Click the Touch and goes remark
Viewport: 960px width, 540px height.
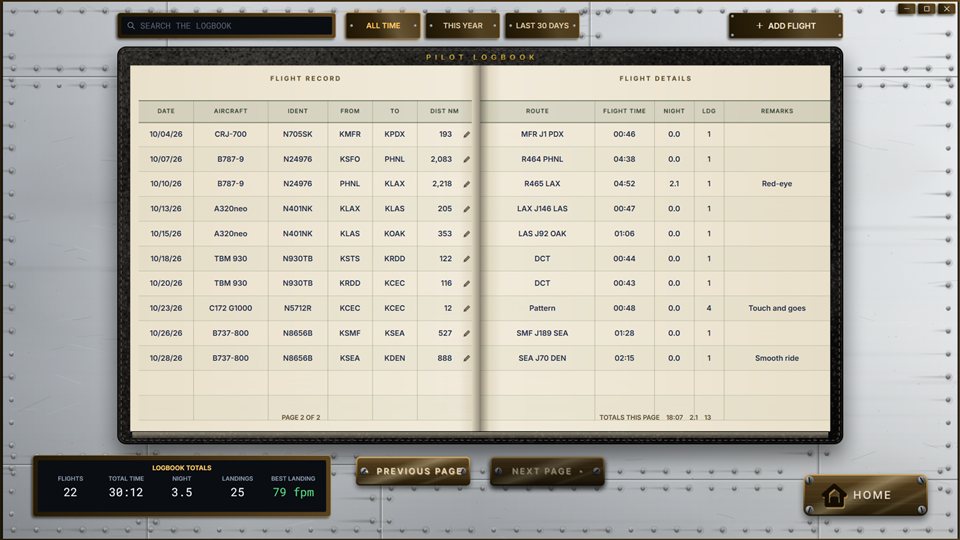click(777, 309)
